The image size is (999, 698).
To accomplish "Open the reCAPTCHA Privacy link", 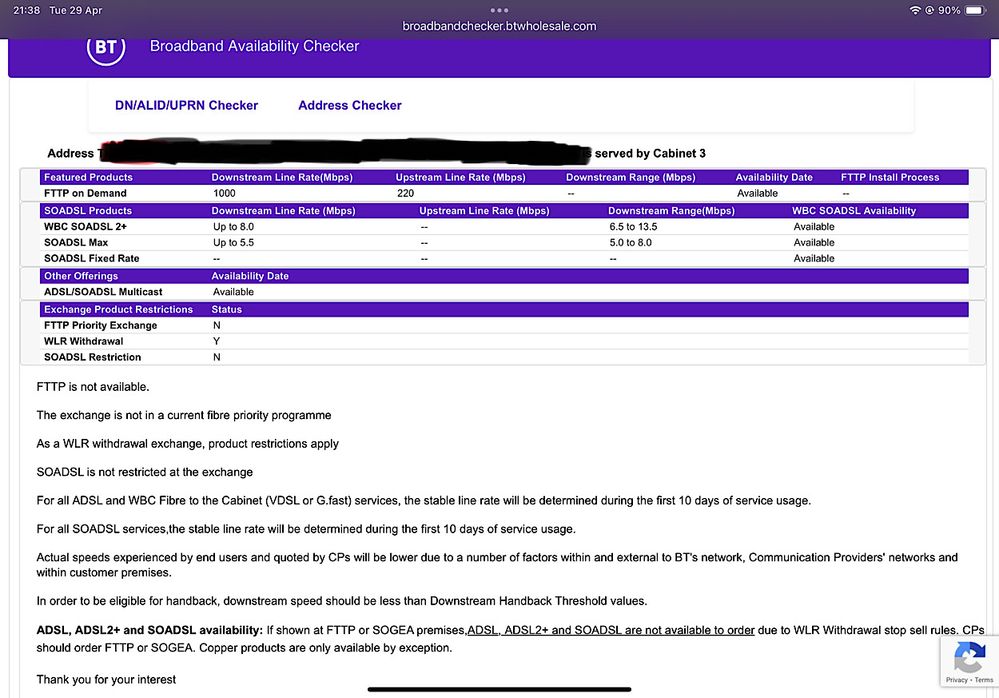I will (958, 680).
